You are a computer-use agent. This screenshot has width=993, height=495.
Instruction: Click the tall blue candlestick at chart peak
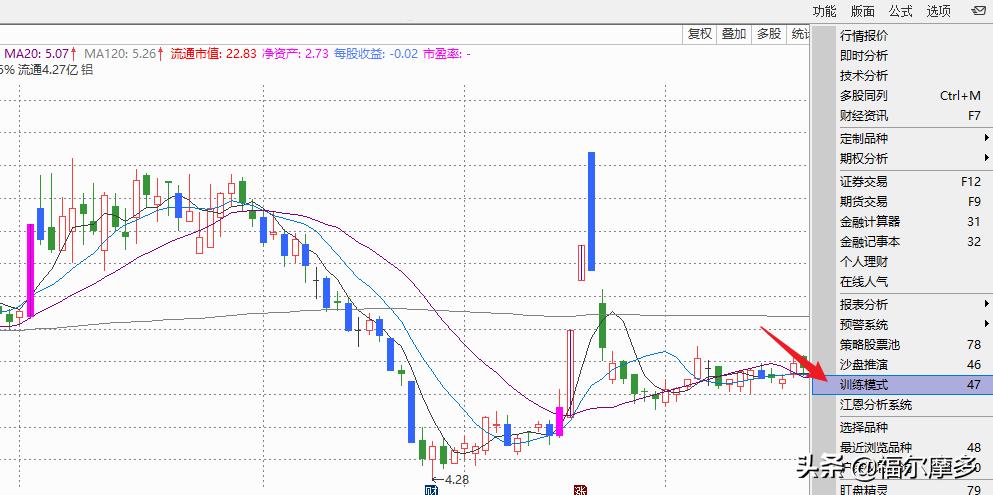(x=591, y=211)
